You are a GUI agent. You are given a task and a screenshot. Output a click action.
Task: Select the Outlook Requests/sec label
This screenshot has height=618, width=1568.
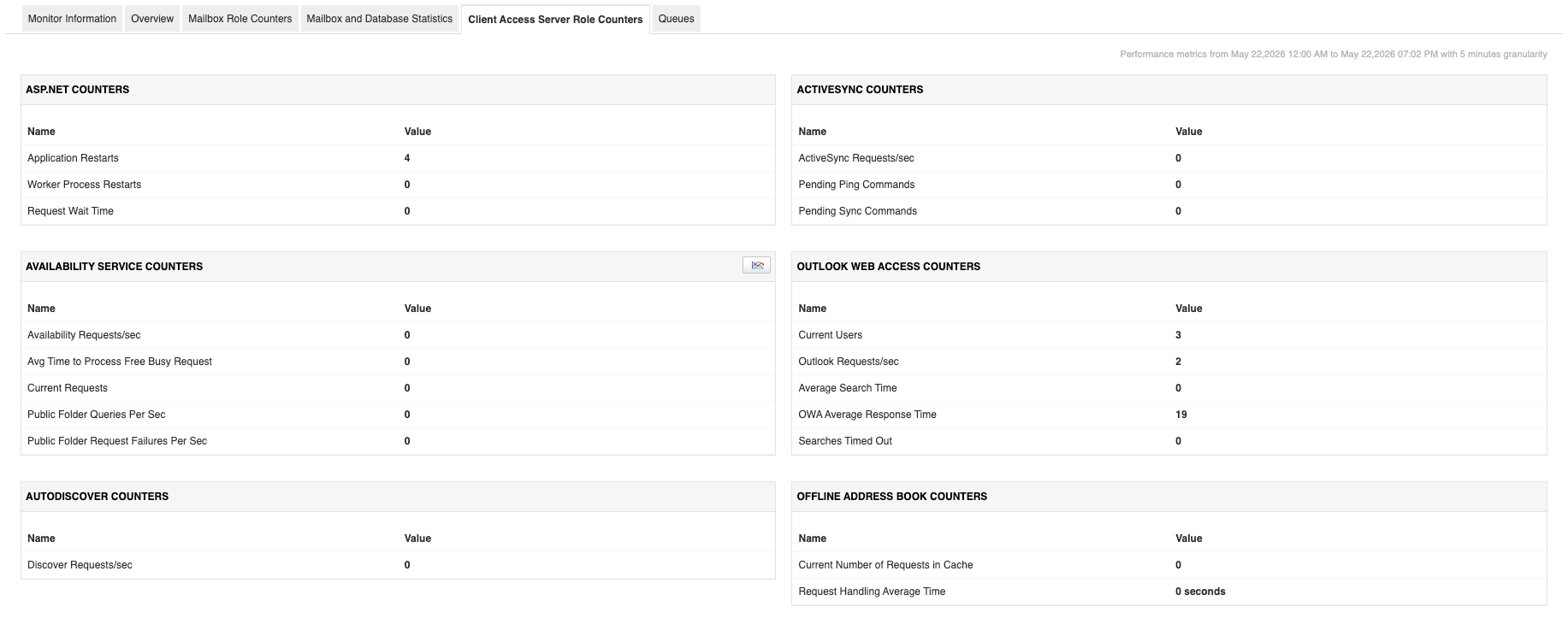[849, 362]
